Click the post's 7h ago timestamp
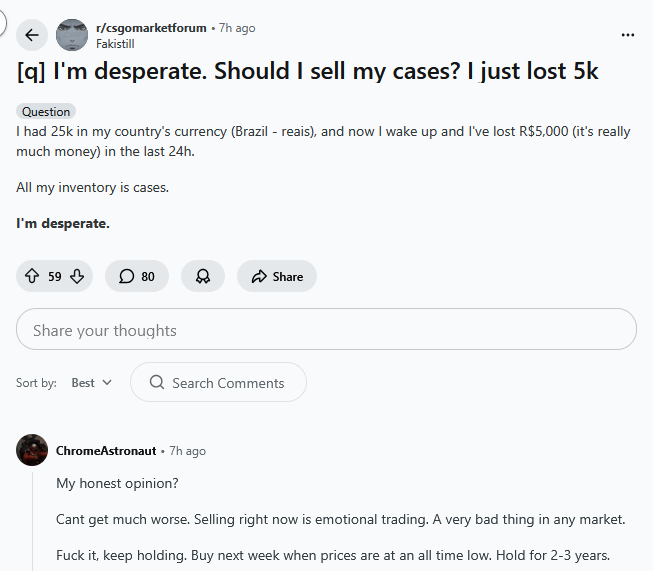653x571 pixels. (x=236, y=28)
